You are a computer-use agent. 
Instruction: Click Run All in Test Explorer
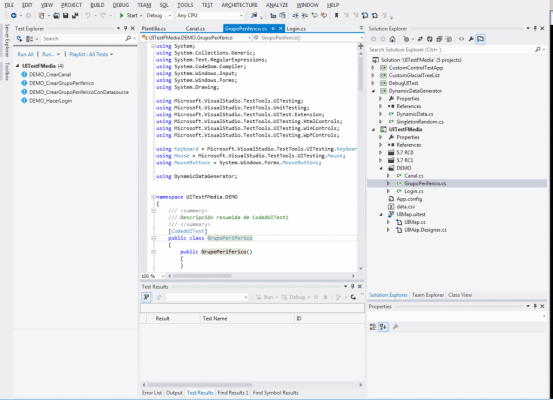click(25, 54)
